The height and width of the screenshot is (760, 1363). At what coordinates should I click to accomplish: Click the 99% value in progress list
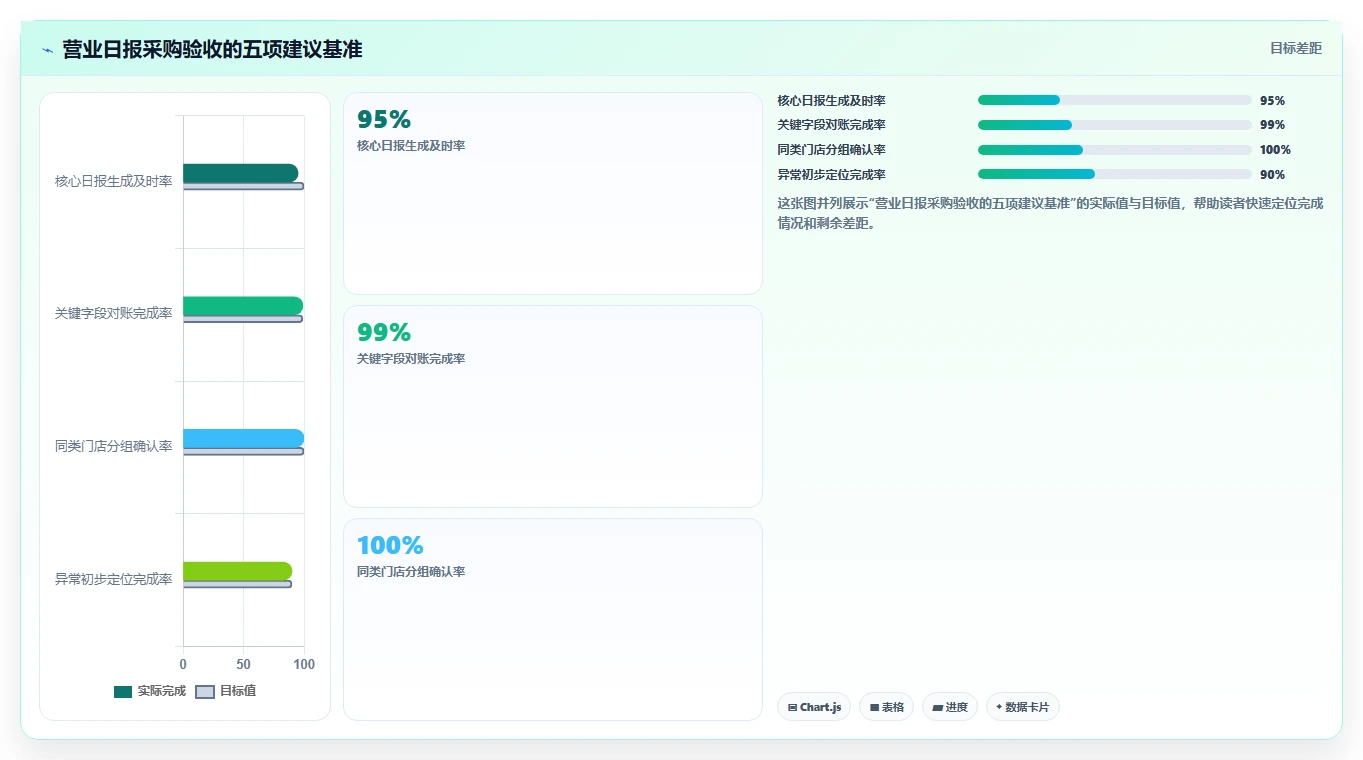[1272, 125]
